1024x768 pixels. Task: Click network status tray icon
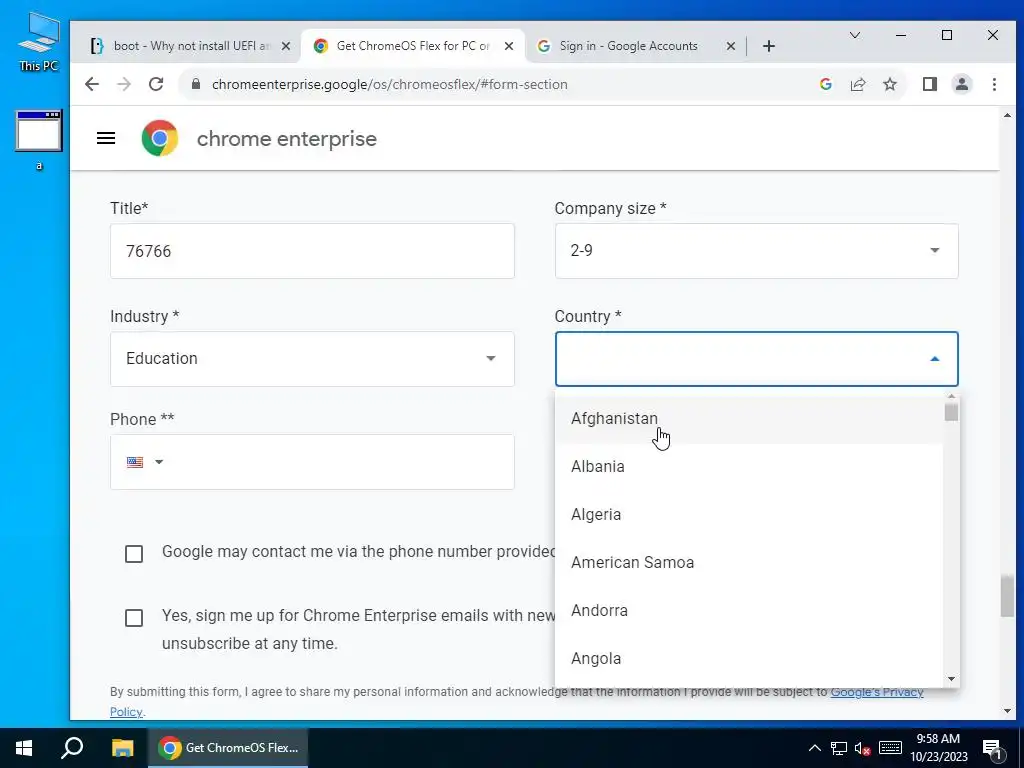coord(839,748)
